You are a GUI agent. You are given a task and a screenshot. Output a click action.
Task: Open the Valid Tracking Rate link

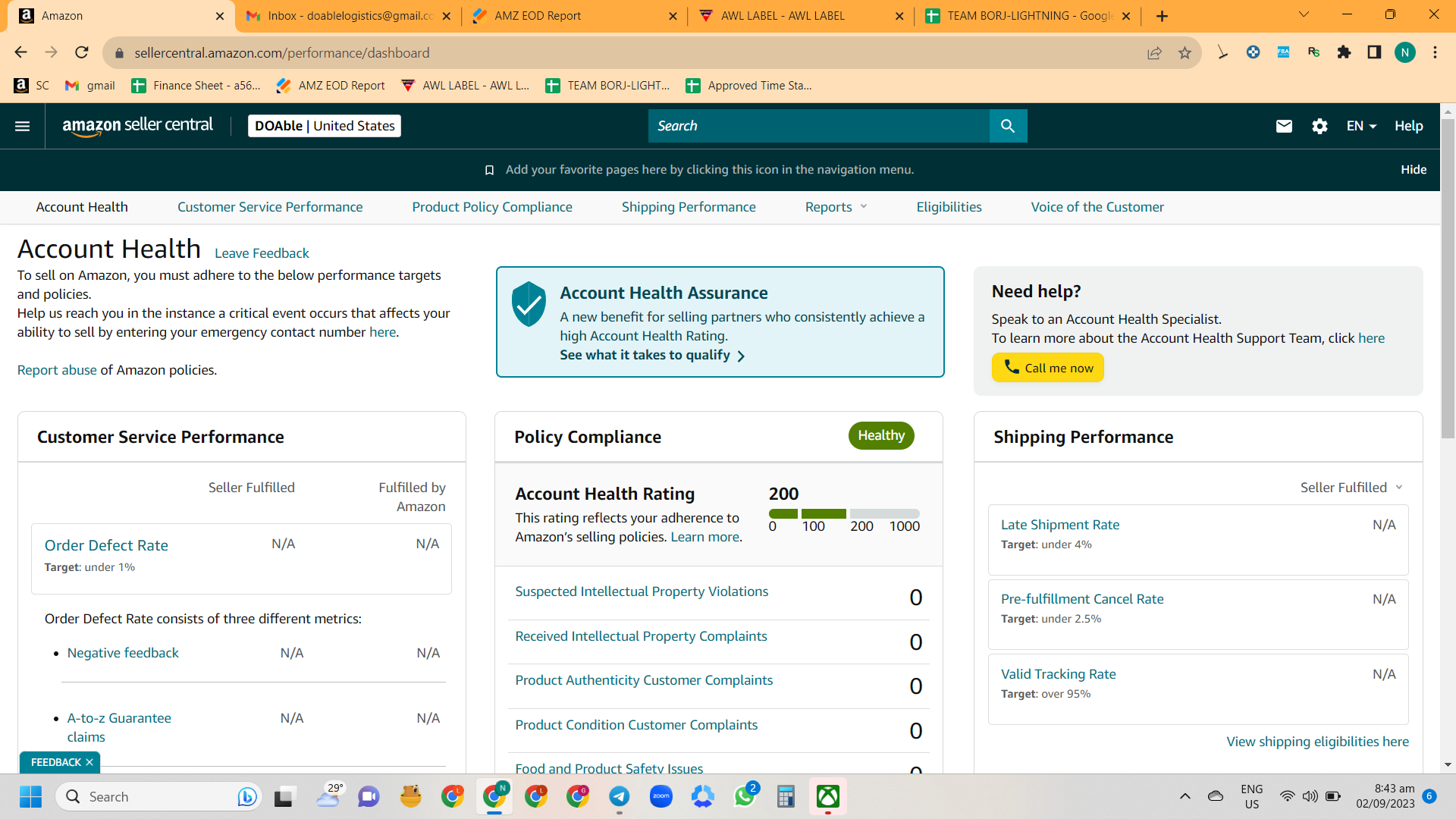click(1058, 674)
